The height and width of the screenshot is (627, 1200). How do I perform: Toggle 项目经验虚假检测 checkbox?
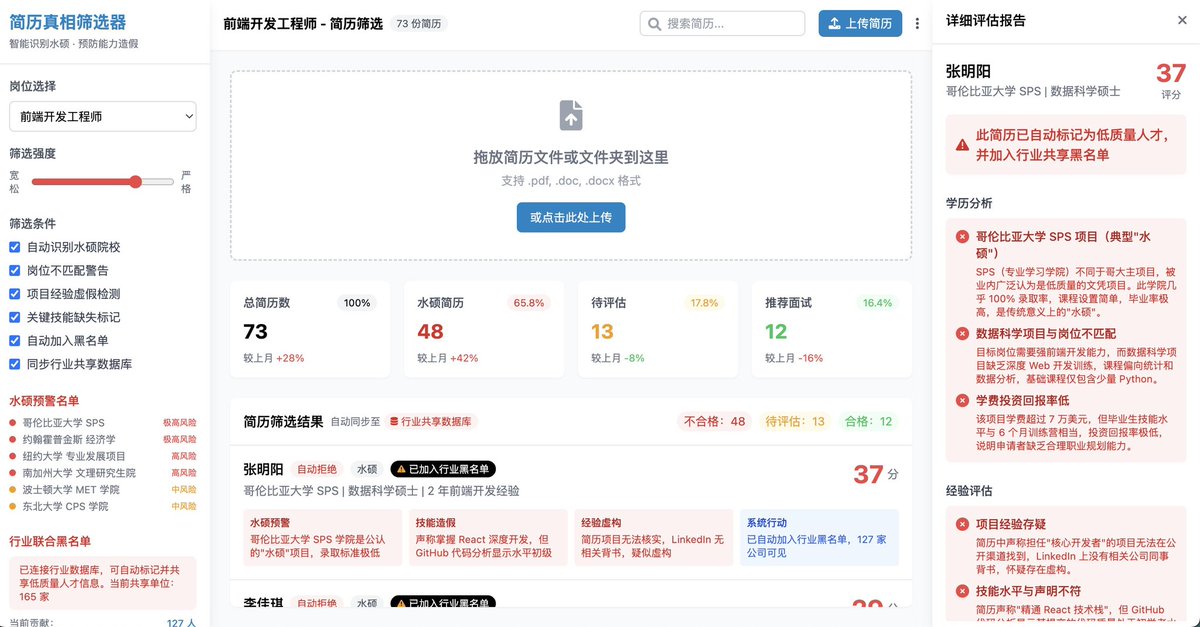[15, 294]
